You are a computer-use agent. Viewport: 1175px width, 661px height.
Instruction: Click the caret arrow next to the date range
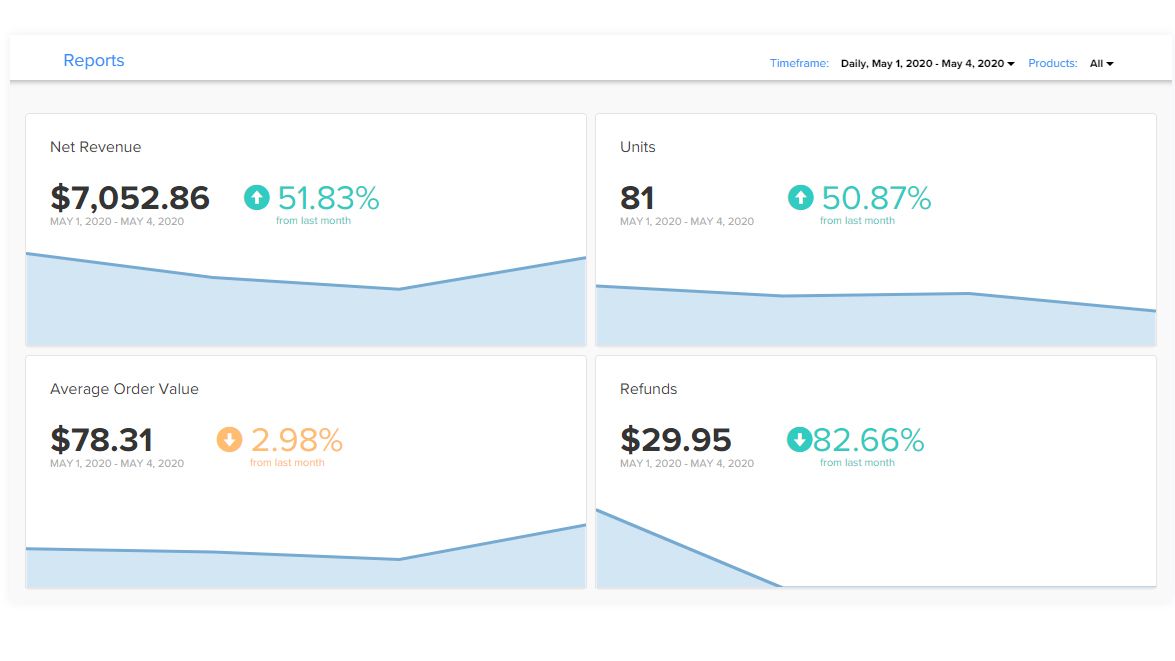point(1011,64)
